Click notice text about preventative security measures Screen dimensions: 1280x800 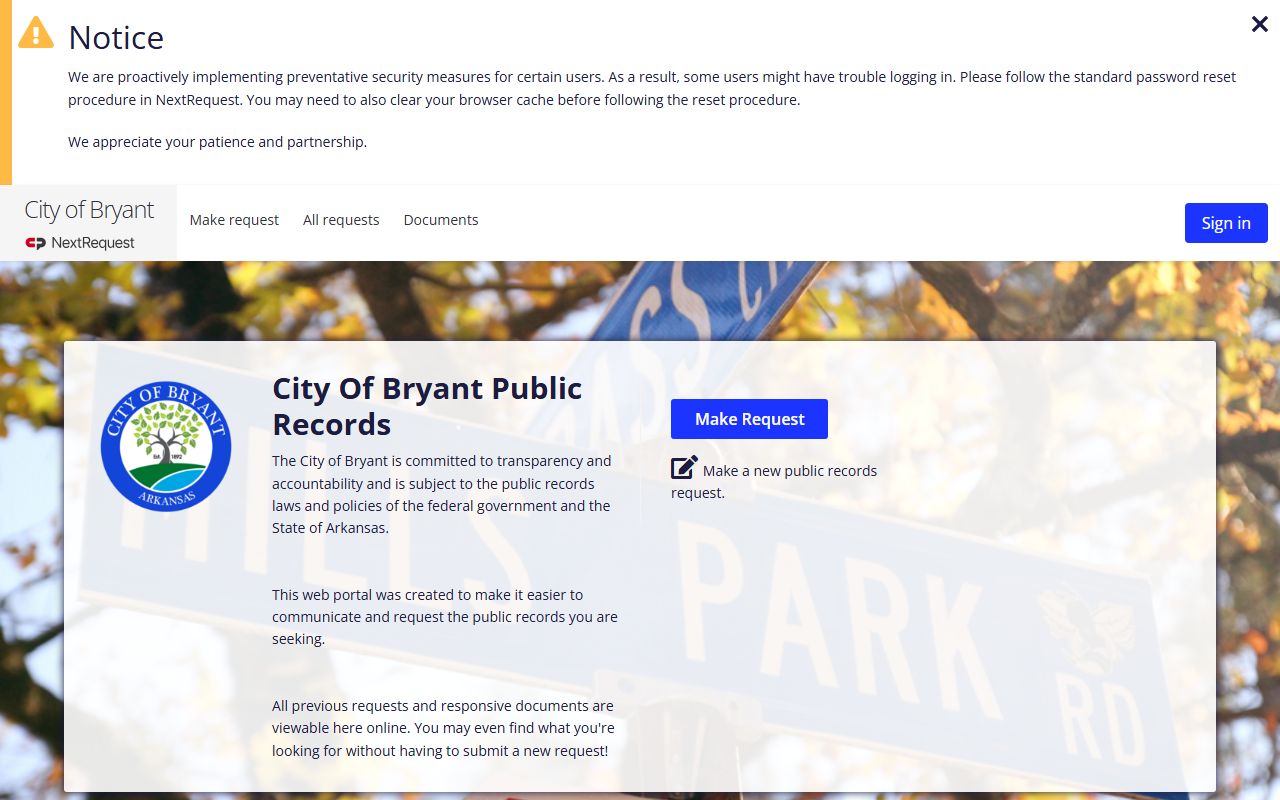click(x=652, y=88)
